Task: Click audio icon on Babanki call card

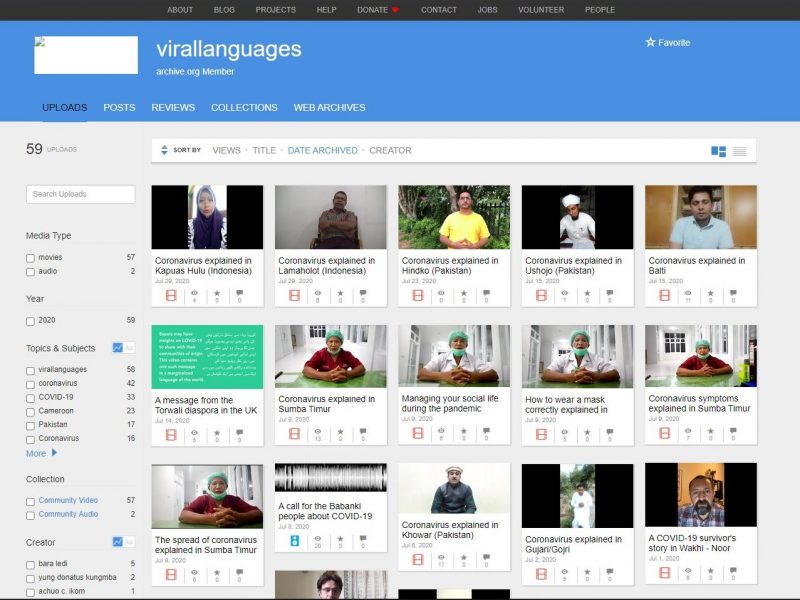Action: click(294, 541)
